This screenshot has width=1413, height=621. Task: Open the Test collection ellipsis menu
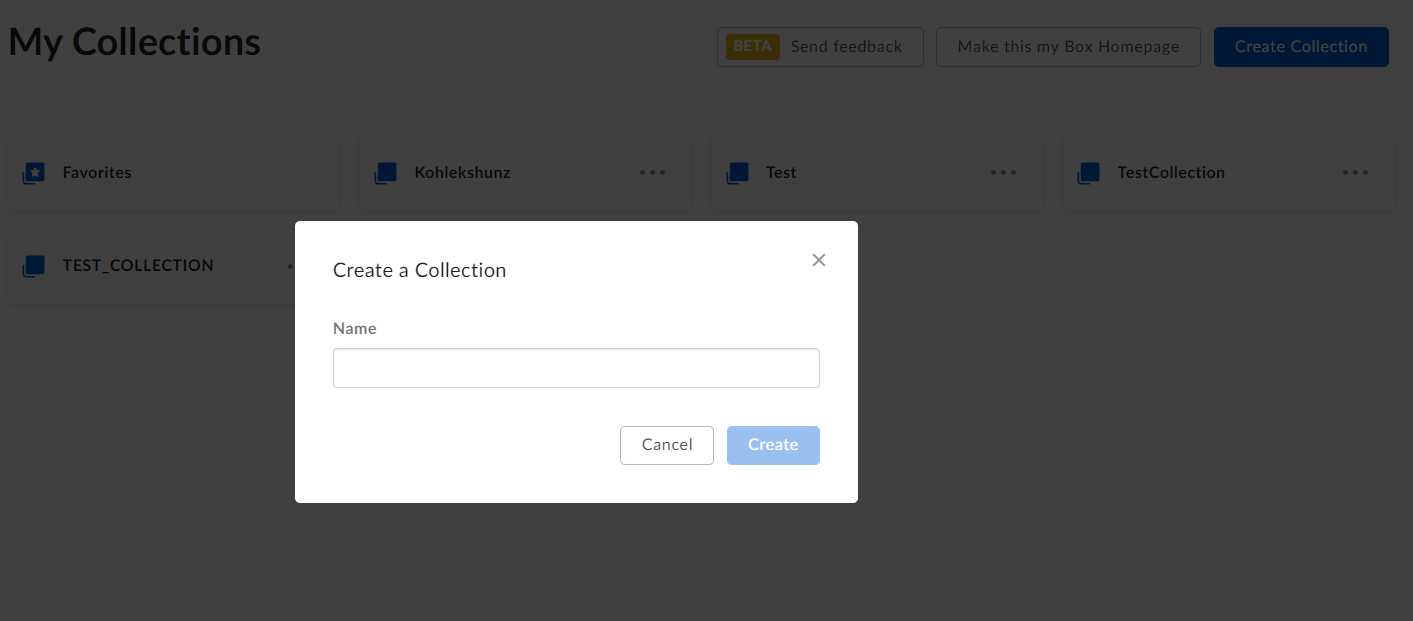coord(1003,172)
